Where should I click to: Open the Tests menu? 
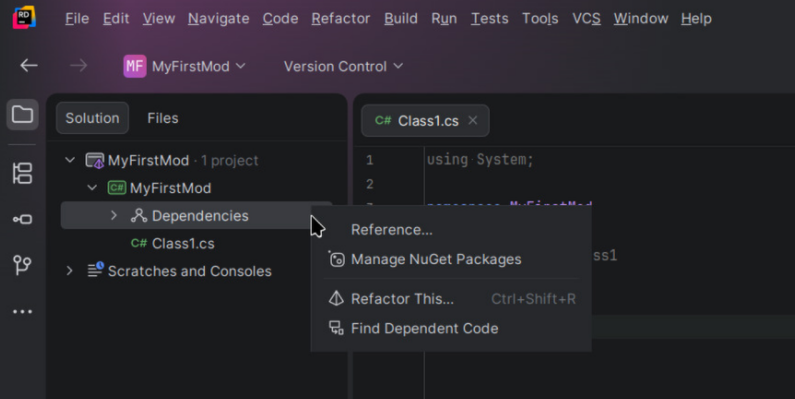pyautogui.click(x=490, y=19)
